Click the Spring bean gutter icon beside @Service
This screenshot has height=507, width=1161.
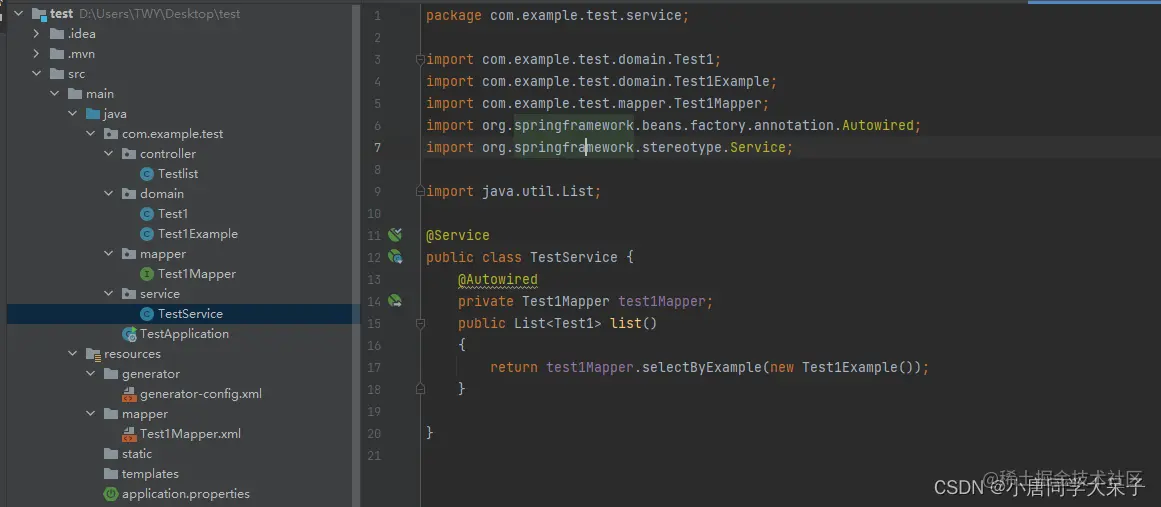coord(395,235)
